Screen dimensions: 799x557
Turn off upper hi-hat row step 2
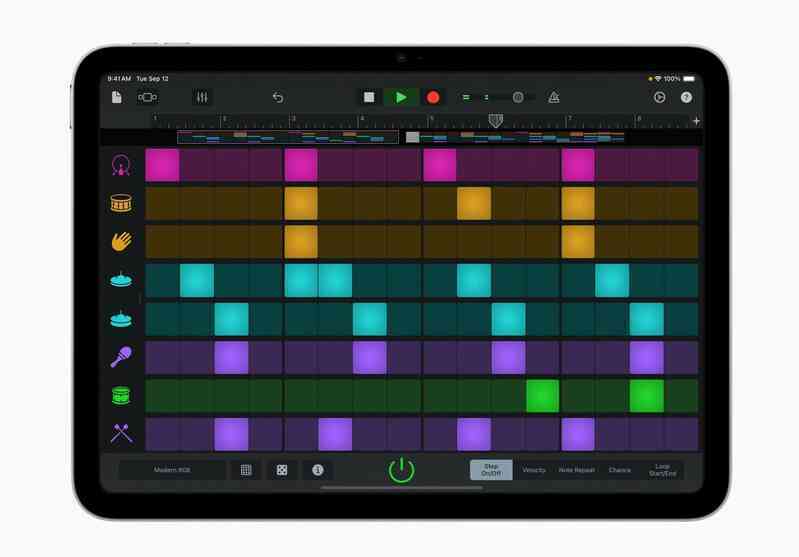pos(197,280)
